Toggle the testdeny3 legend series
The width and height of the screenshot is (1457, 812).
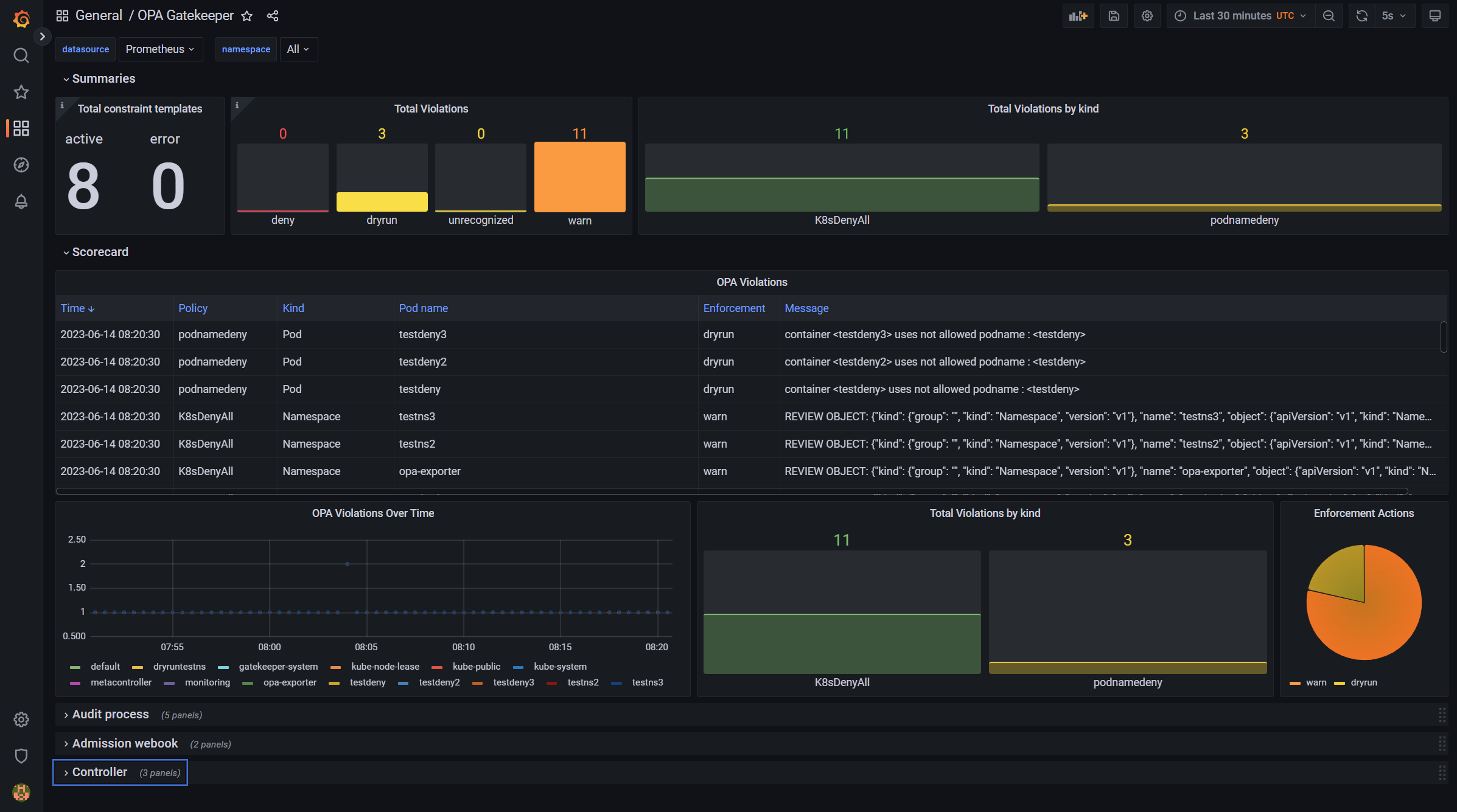click(513, 682)
